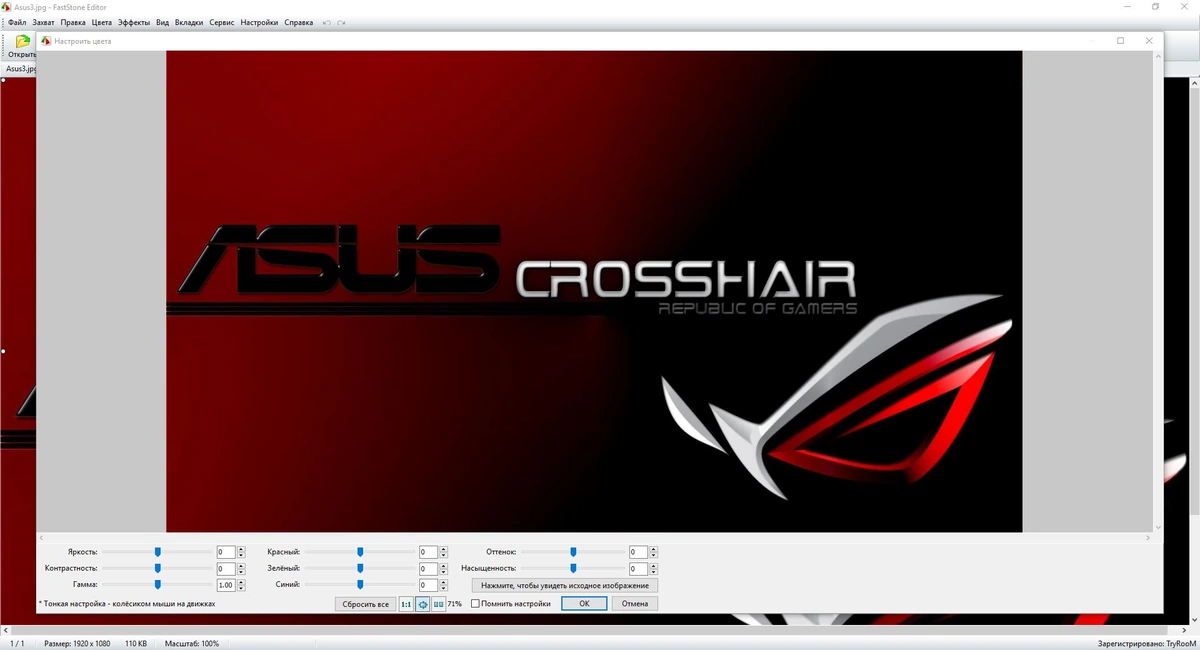Click the Яркость slider handle
Viewport: 1200px width, 650px height.
point(157,552)
